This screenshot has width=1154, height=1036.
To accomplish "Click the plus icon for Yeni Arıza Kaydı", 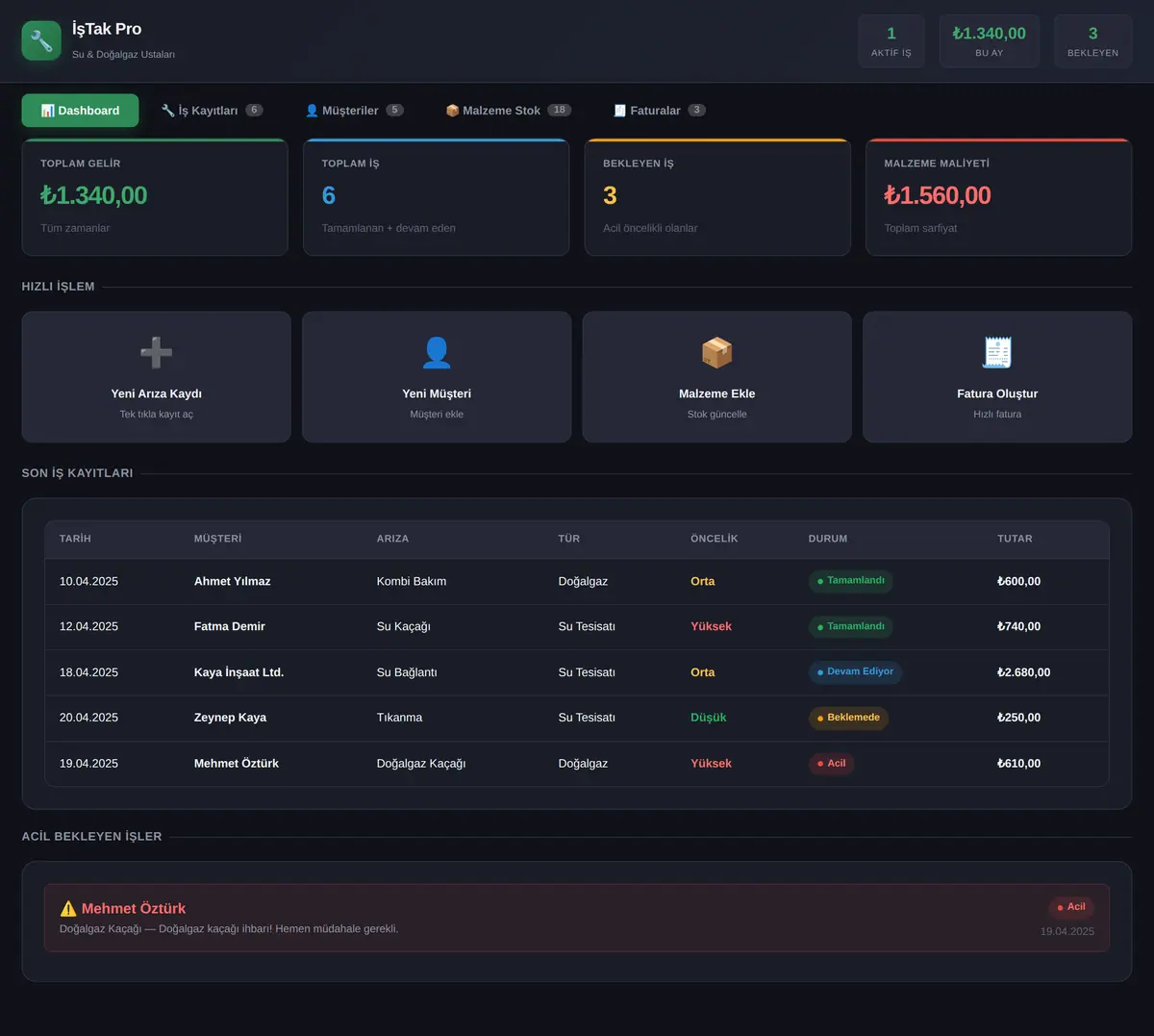I will click(156, 353).
